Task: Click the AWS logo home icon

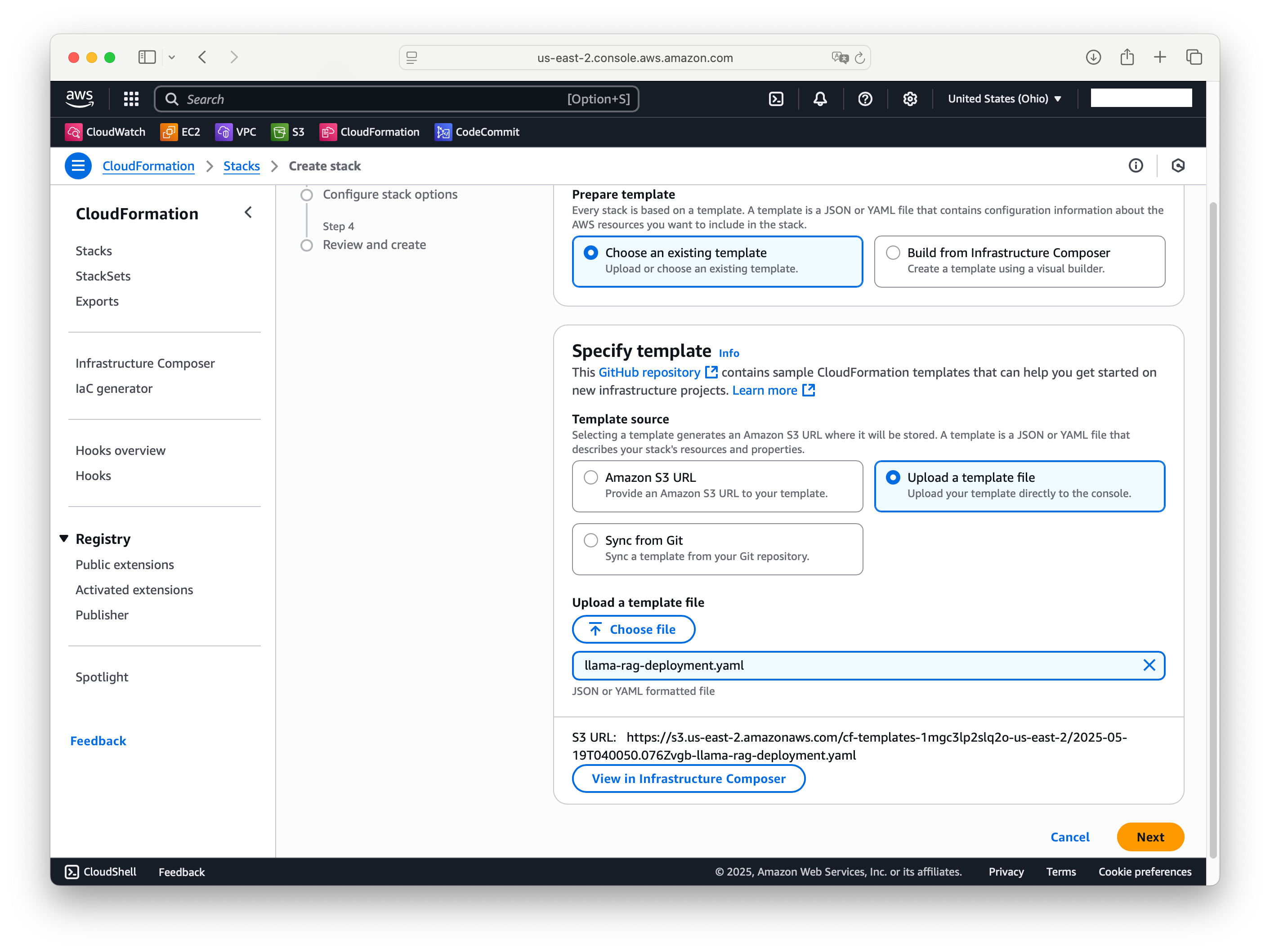Action: click(79, 99)
